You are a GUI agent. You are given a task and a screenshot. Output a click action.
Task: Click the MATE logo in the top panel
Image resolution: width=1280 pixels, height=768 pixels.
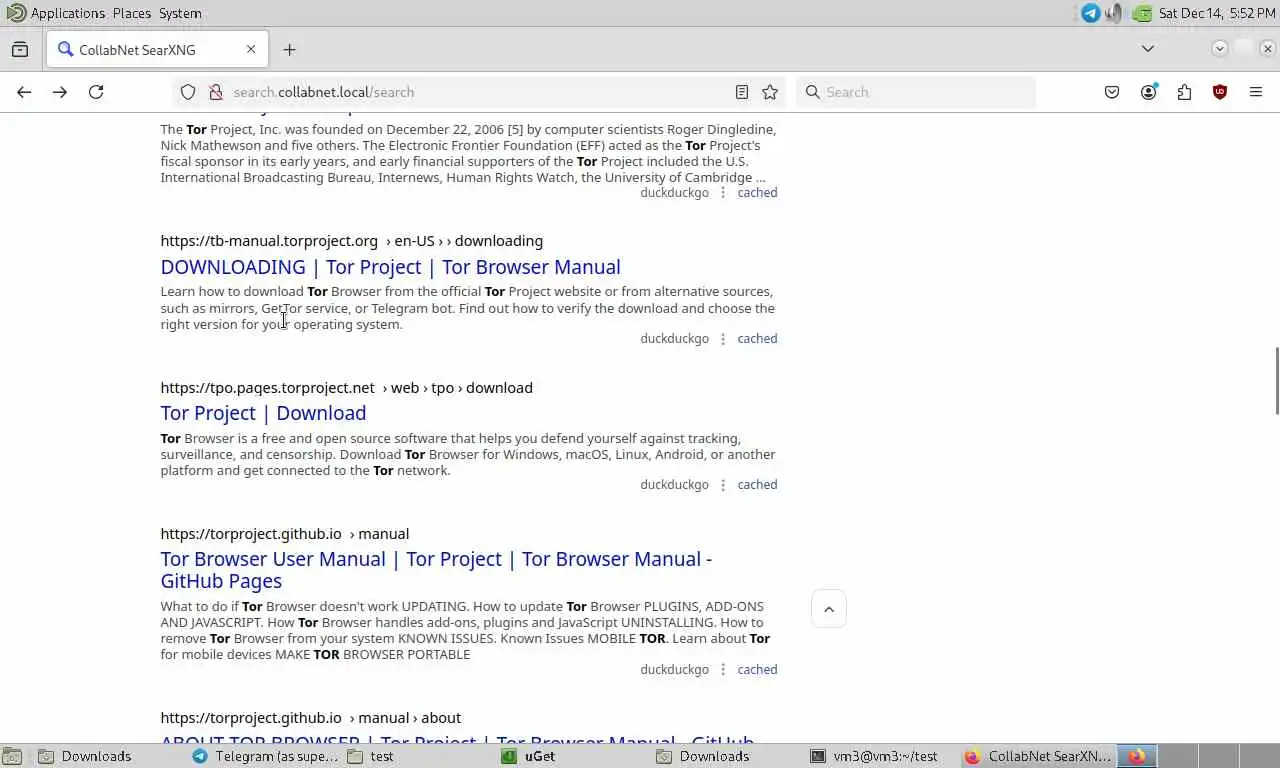(16, 13)
